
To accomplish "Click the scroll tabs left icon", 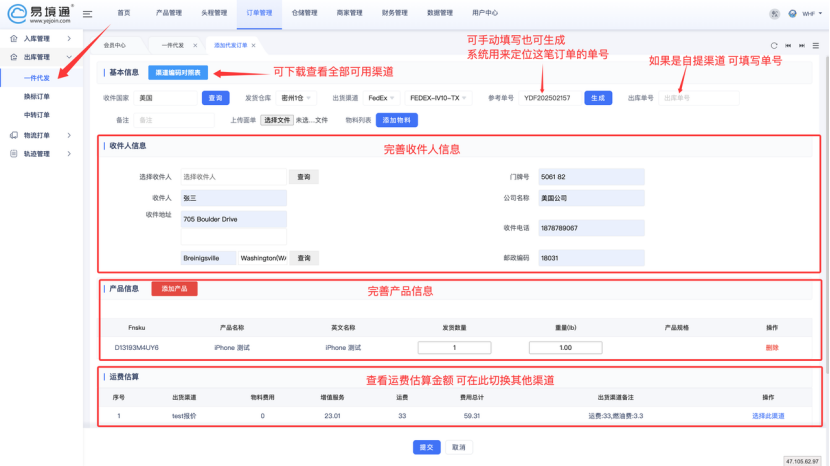I will point(789,46).
